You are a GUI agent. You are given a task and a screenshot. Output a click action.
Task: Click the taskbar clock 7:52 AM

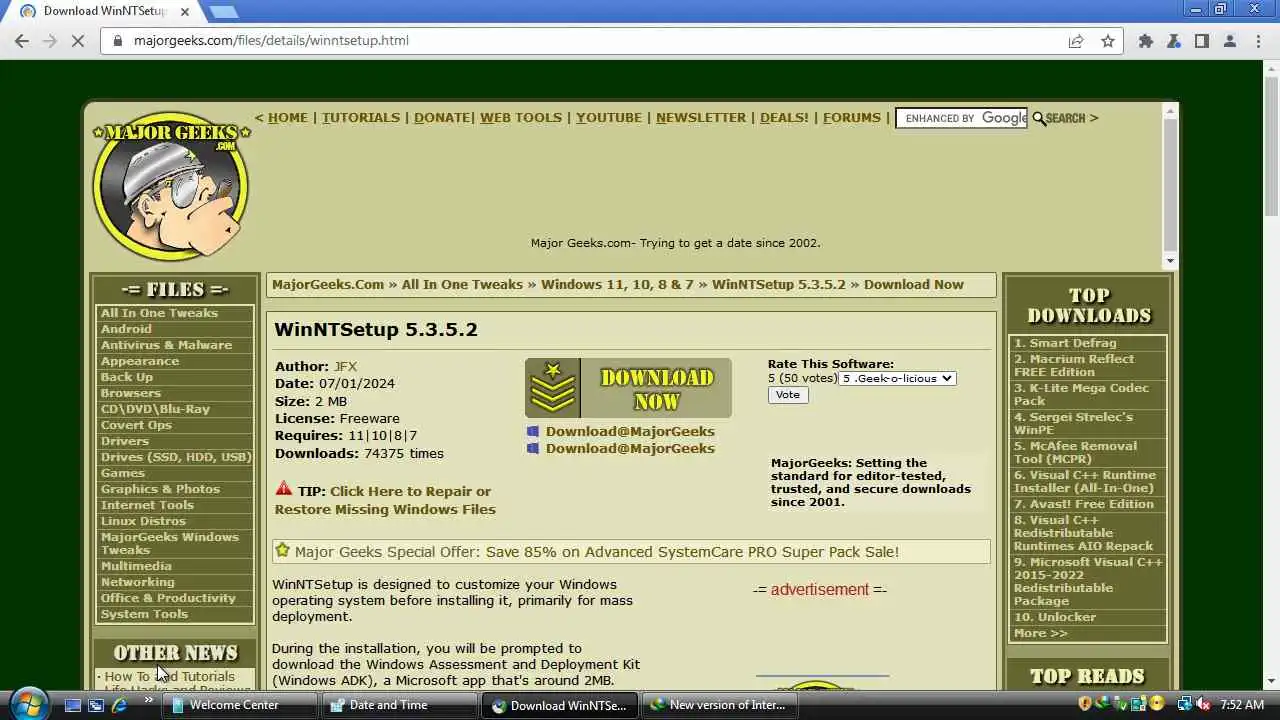click(1242, 705)
